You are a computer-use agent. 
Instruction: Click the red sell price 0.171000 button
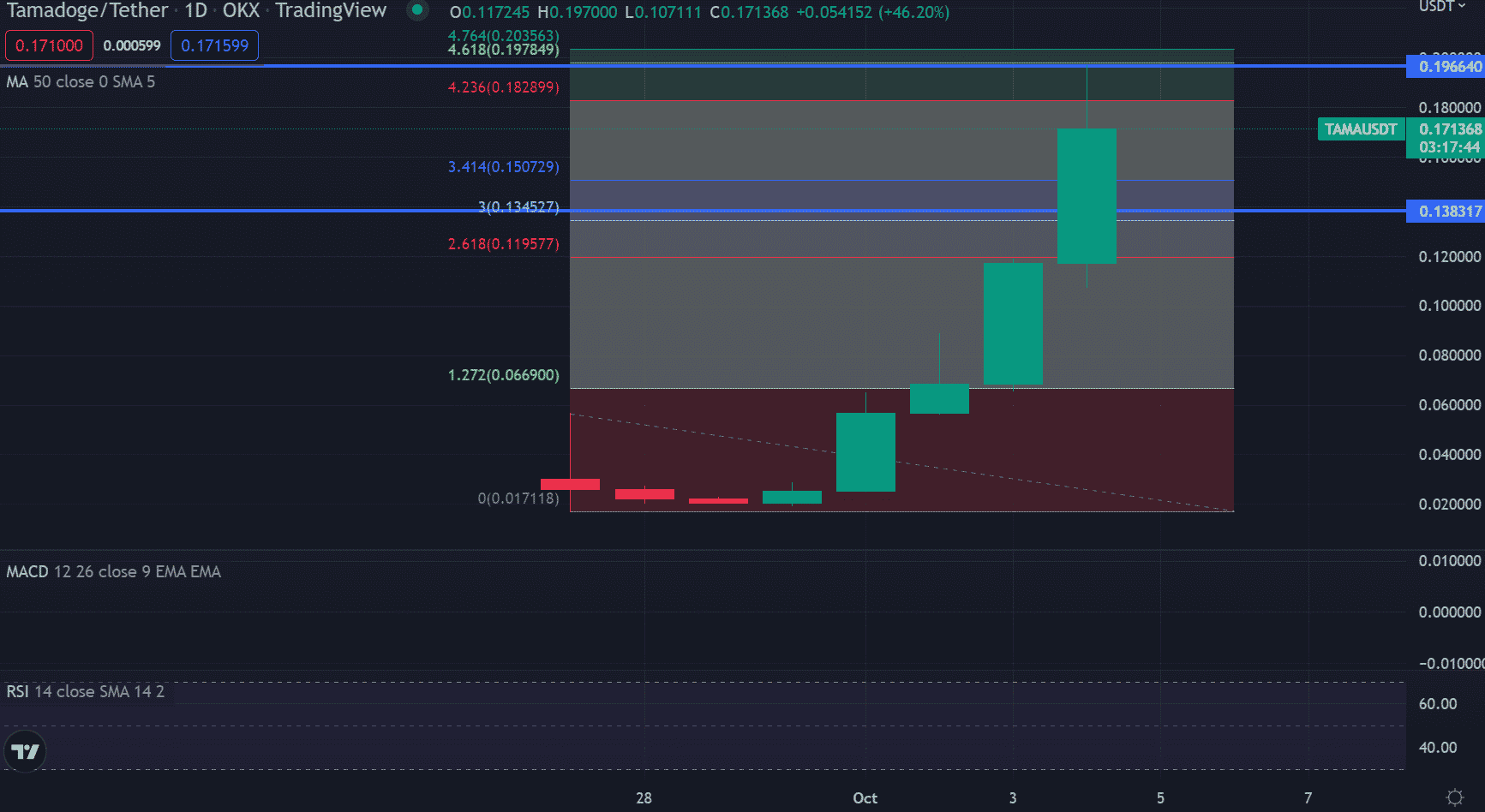(49, 45)
